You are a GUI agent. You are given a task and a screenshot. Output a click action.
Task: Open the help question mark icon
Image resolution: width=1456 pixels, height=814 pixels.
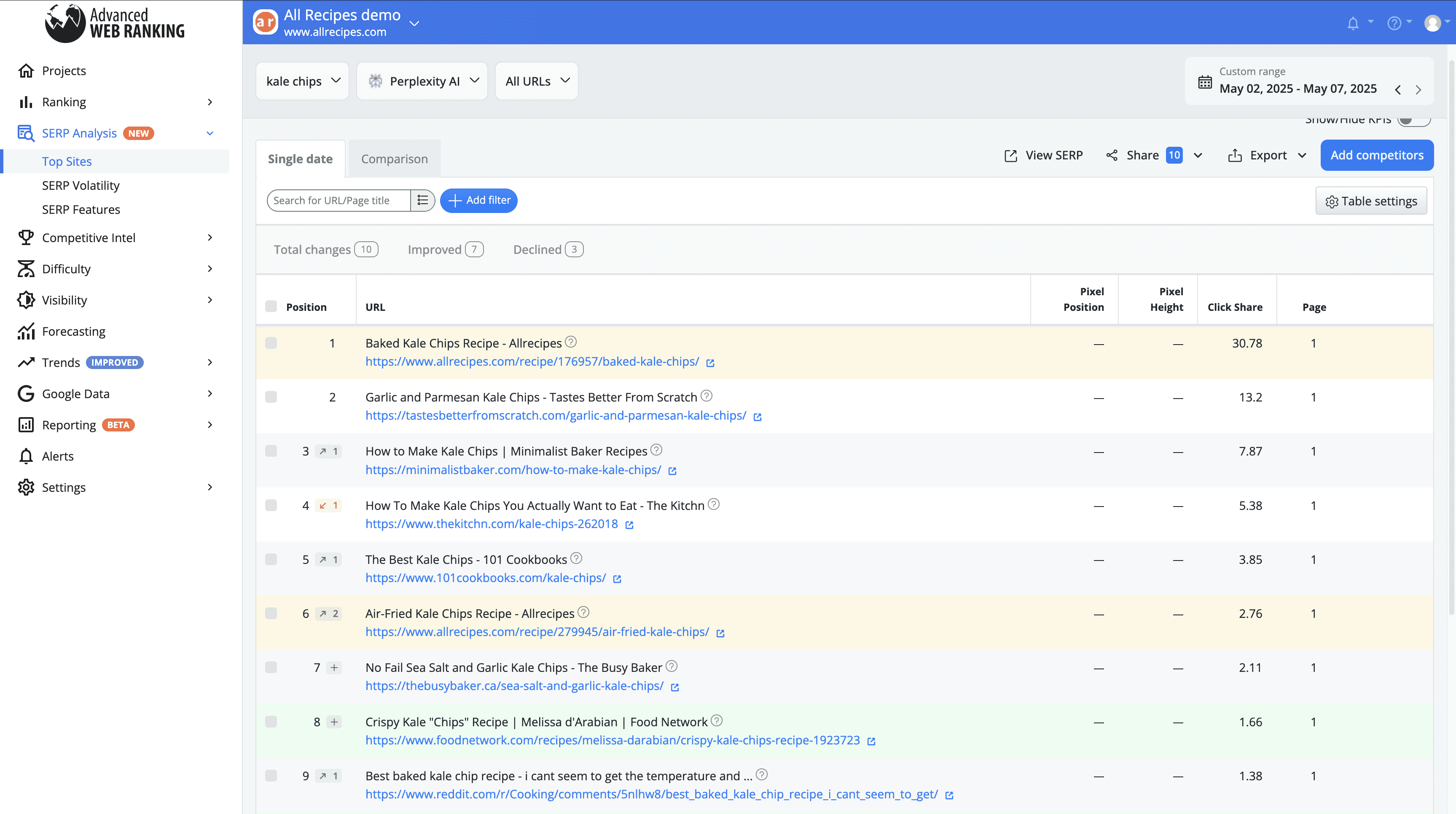tap(1394, 23)
